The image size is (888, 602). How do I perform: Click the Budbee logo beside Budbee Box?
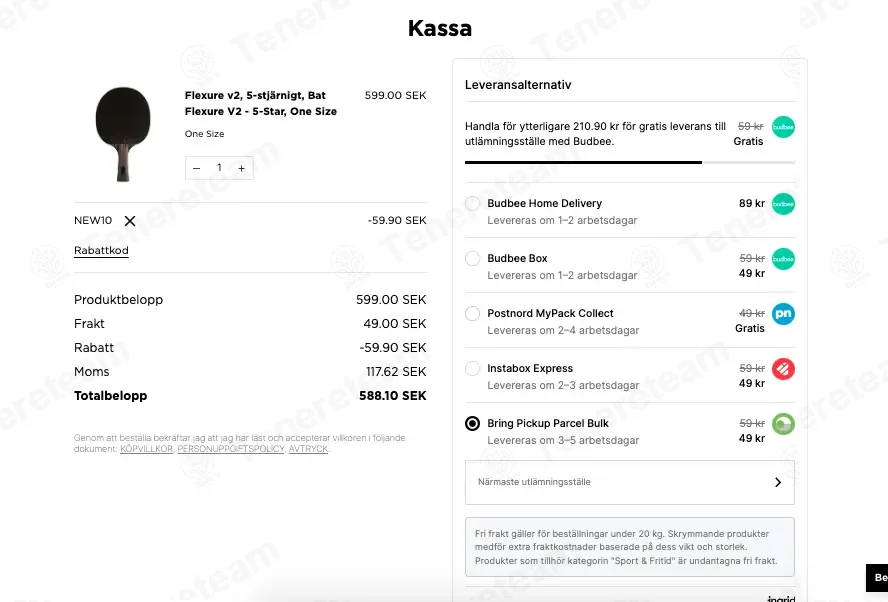coord(783,259)
